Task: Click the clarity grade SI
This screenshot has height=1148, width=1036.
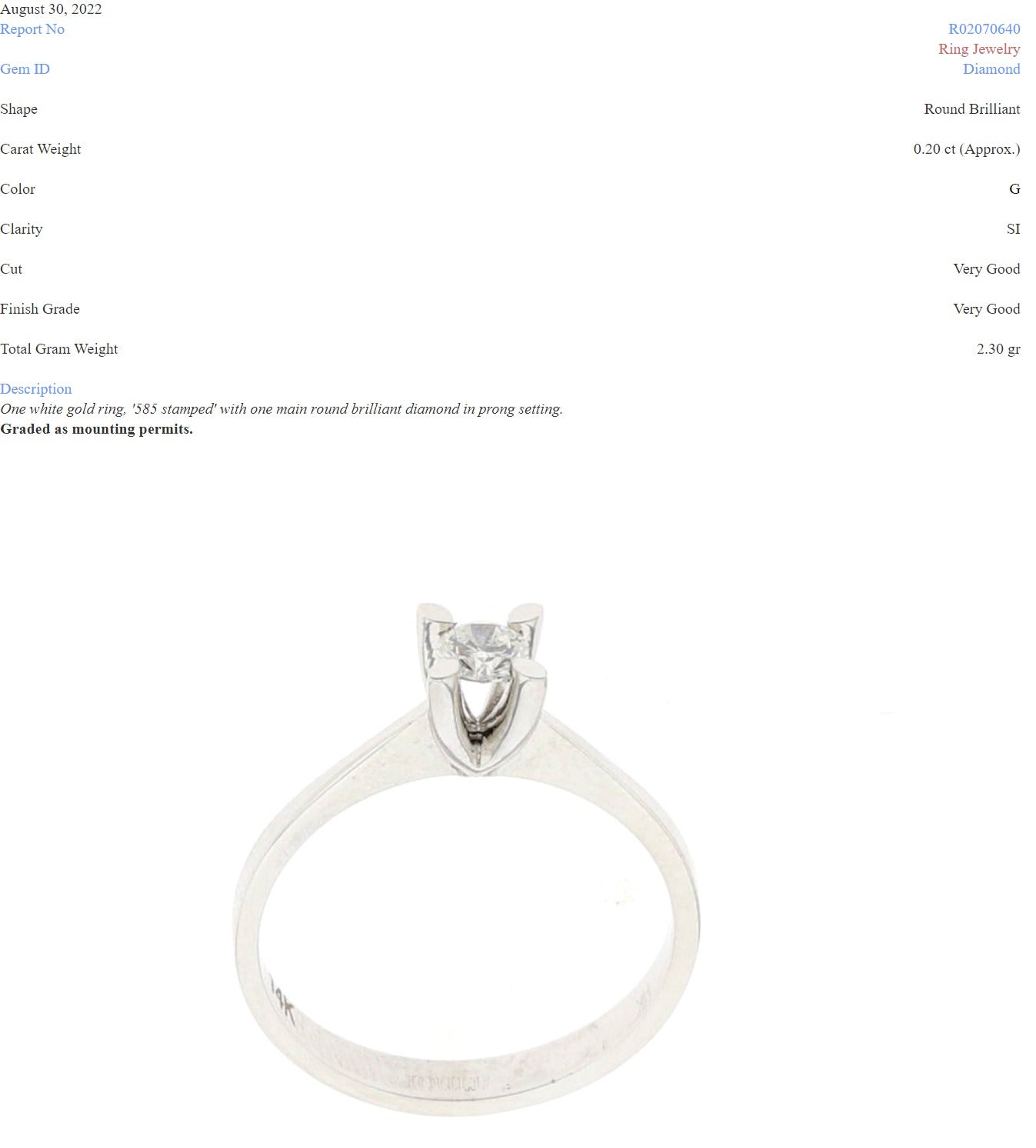Action: 1013,229
